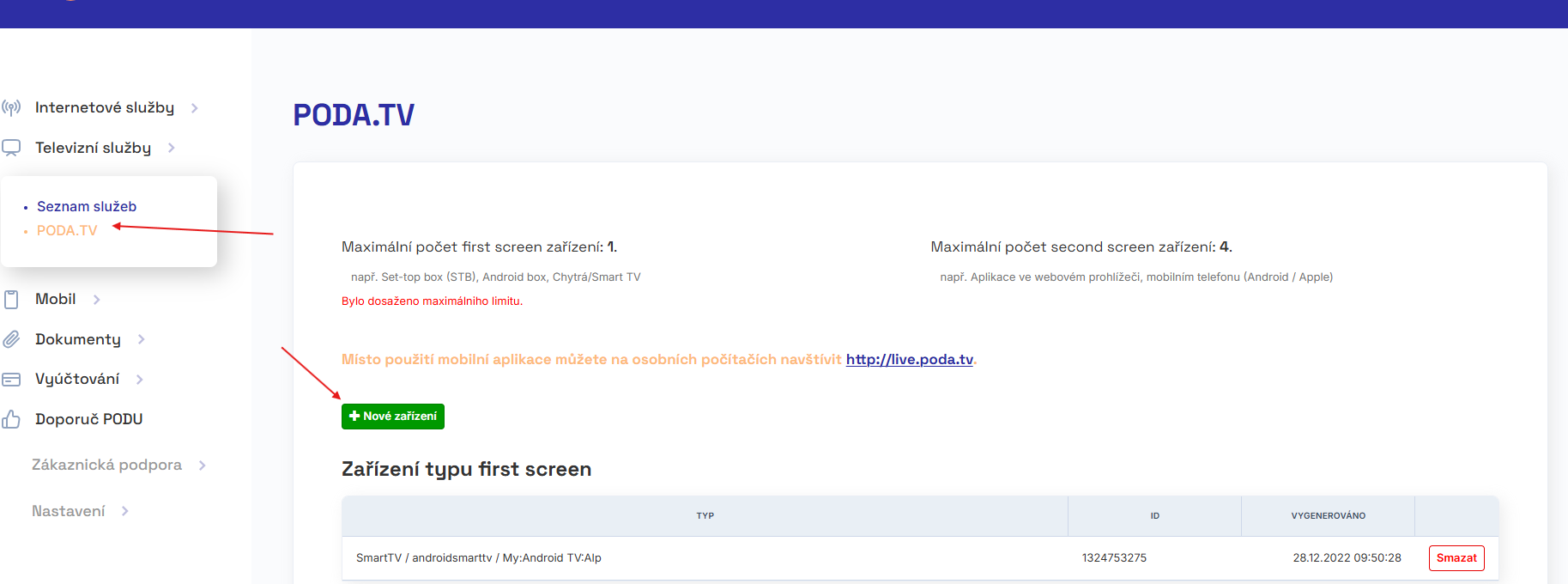Click the device ID 1324753275
Image resolution: width=1568 pixels, height=584 pixels.
pos(1114,558)
